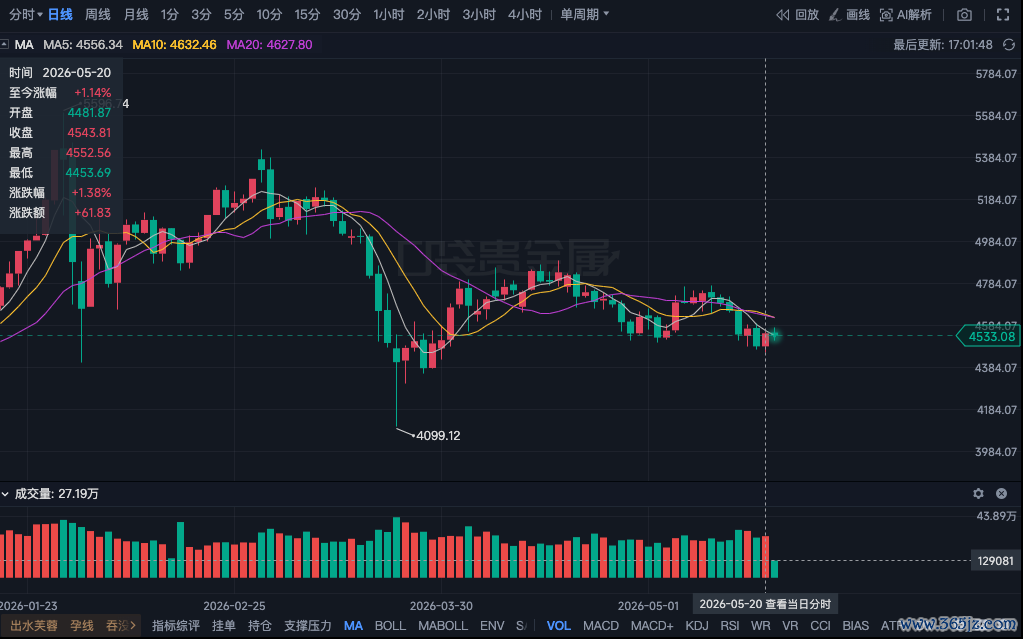The image size is (1023, 639).
Task: Open the 支撑压力 button
Action: [307, 625]
